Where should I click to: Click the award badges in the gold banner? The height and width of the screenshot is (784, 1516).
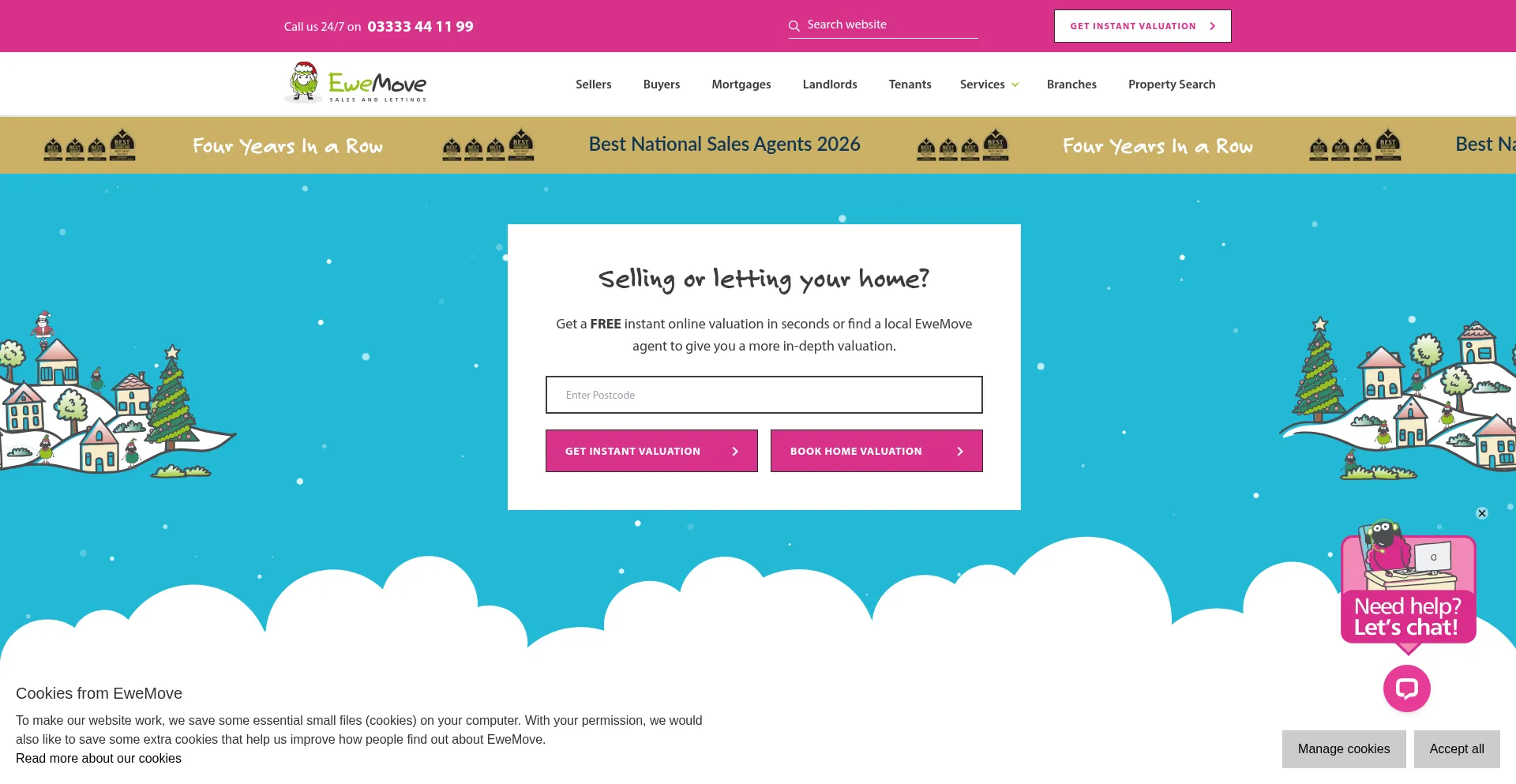click(x=89, y=144)
